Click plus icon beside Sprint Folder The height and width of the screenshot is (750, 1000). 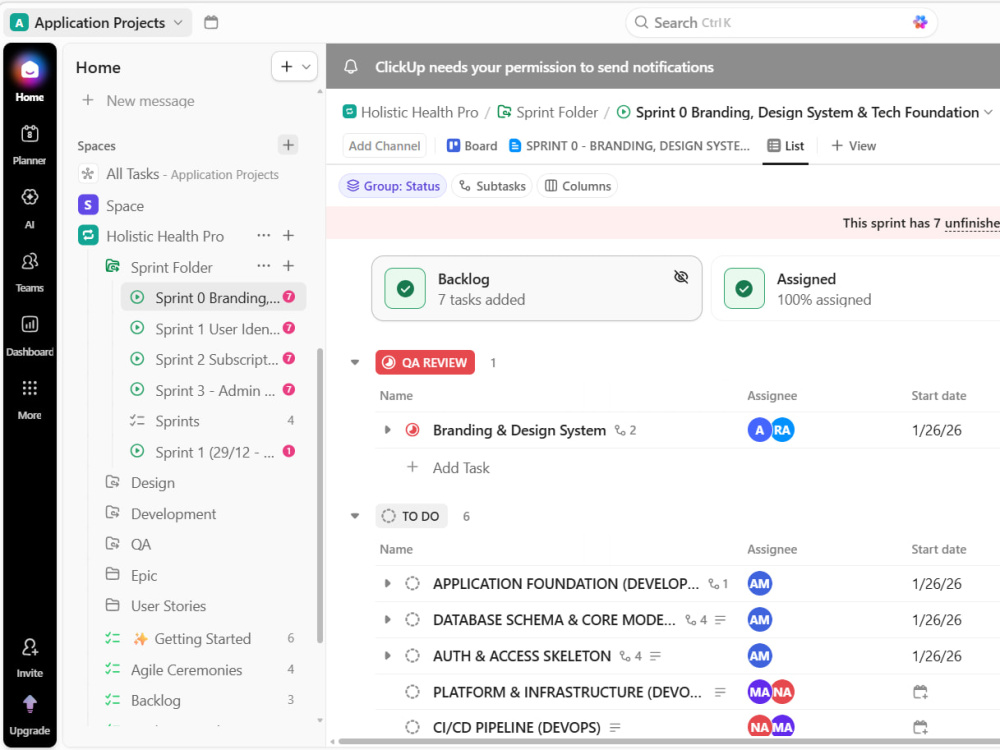click(288, 266)
